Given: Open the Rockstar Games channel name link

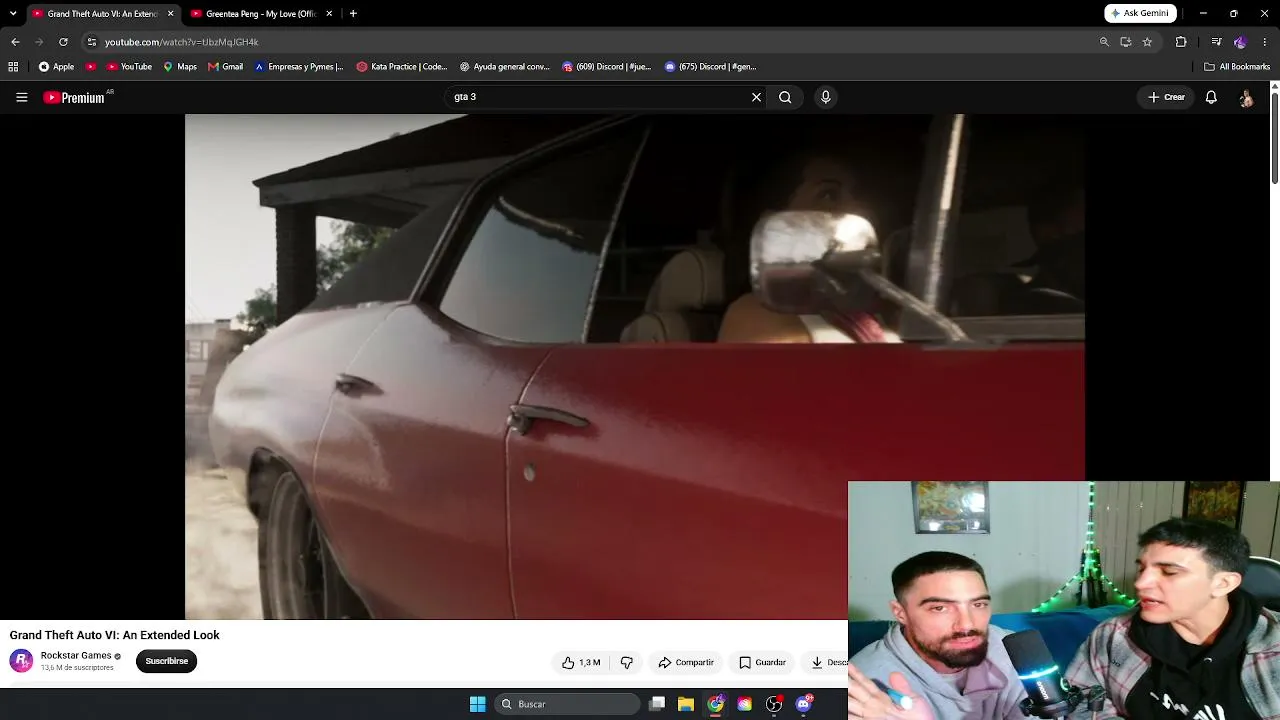Looking at the screenshot, I should point(76,656).
